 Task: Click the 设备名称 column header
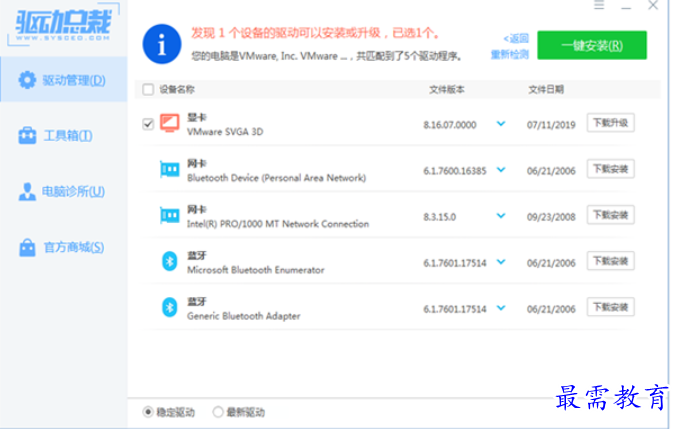point(177,89)
